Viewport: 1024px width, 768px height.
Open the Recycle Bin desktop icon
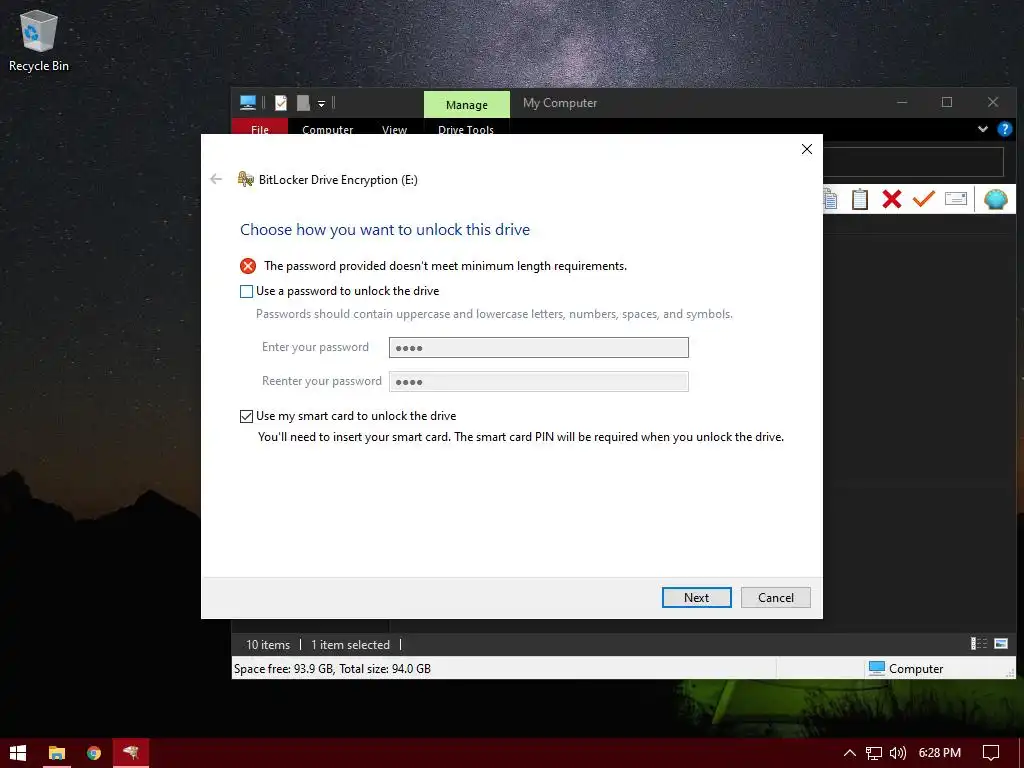tap(39, 41)
